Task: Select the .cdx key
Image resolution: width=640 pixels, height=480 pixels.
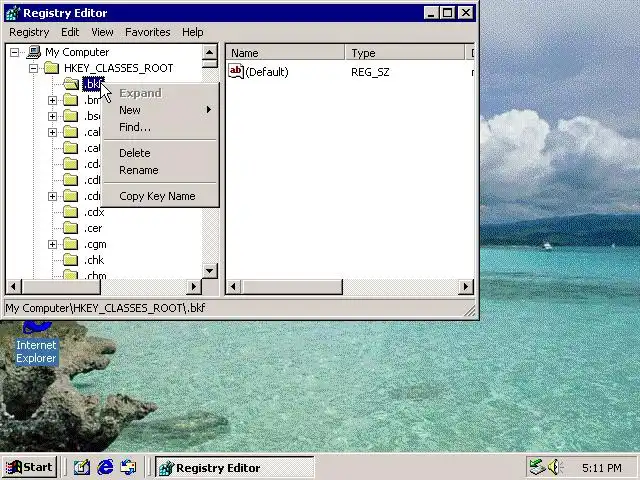Action: [94, 212]
